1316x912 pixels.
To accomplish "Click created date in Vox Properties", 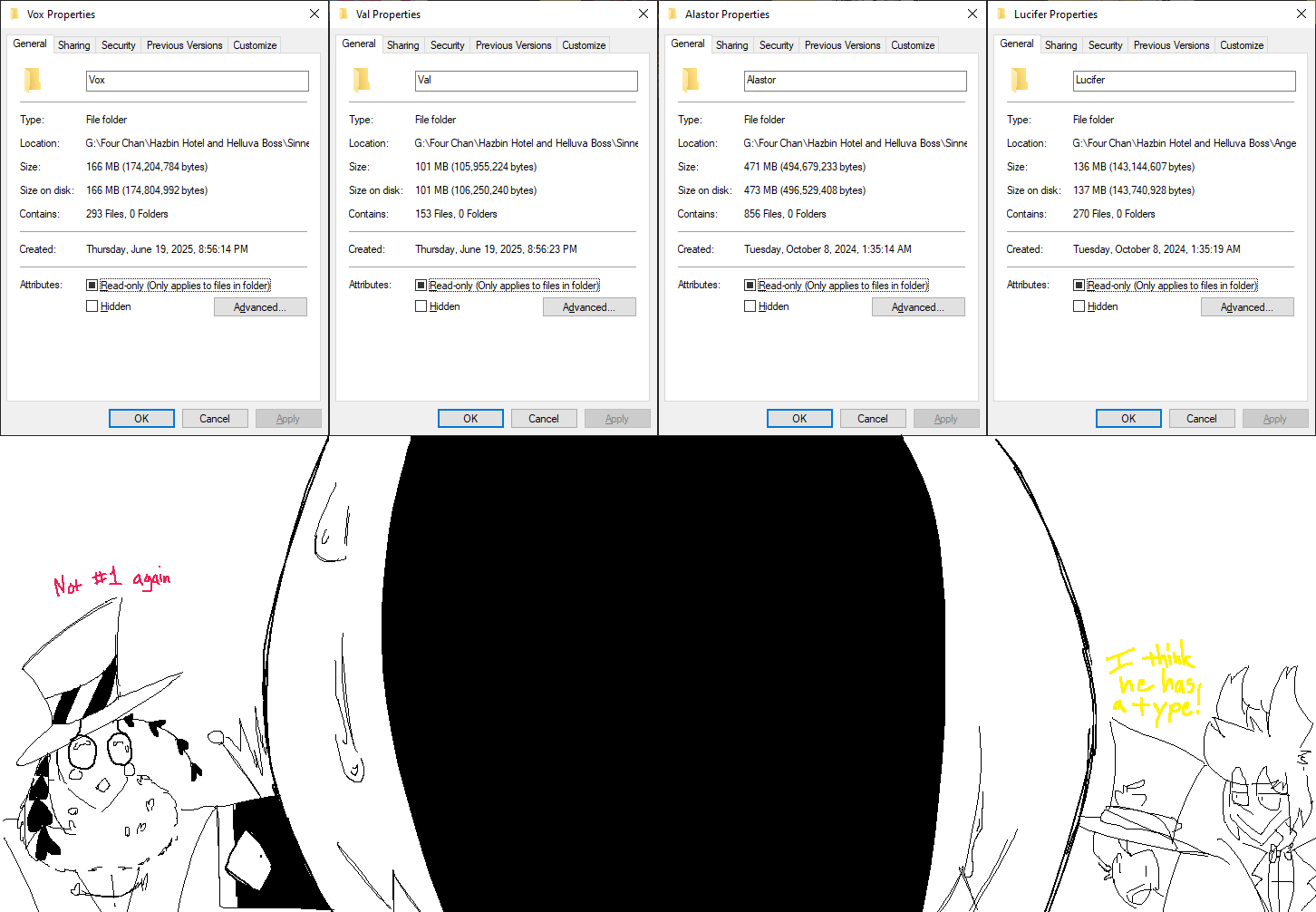I will click(x=167, y=249).
